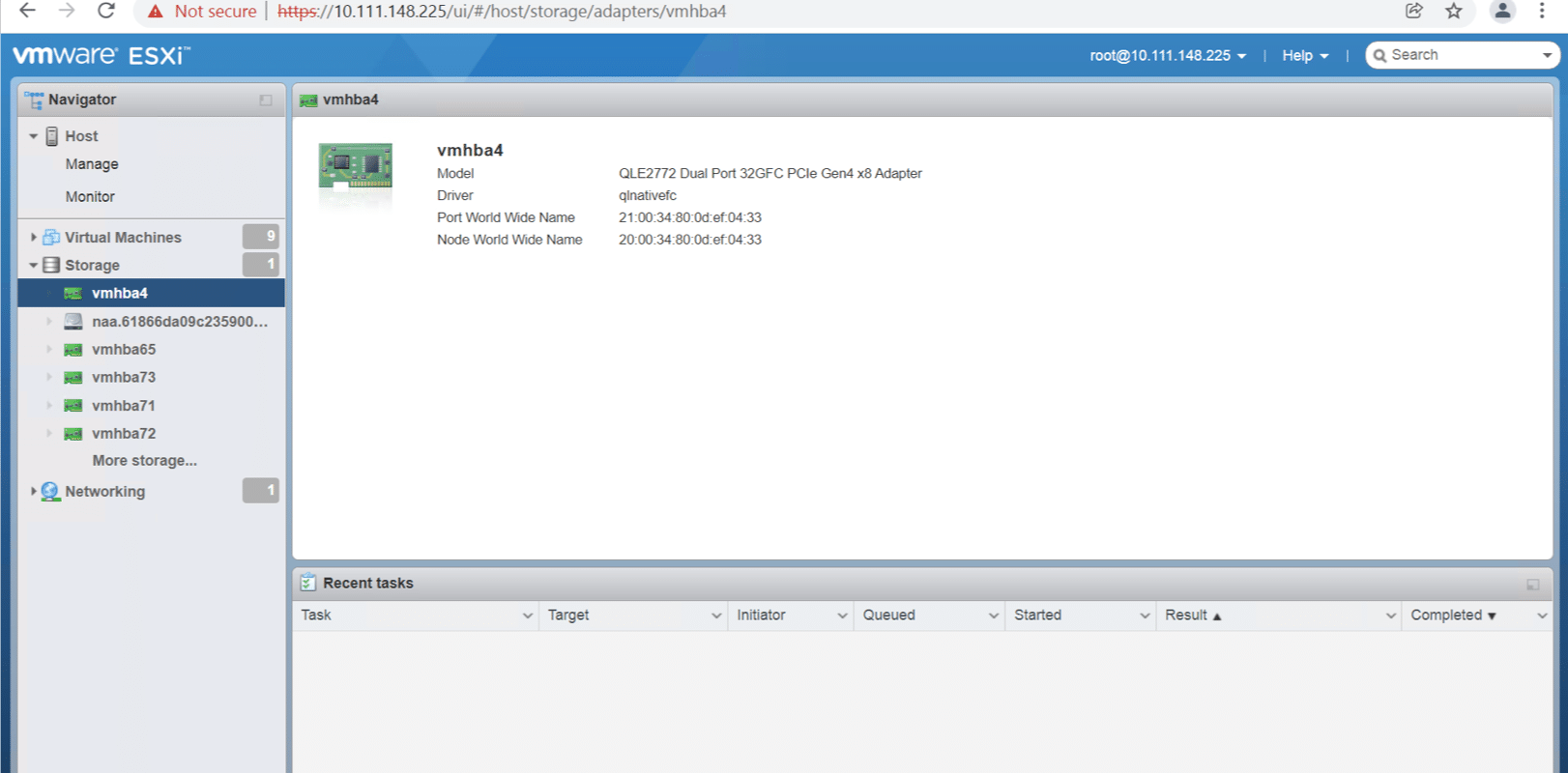Open the browser profile icon

[x=1502, y=11]
